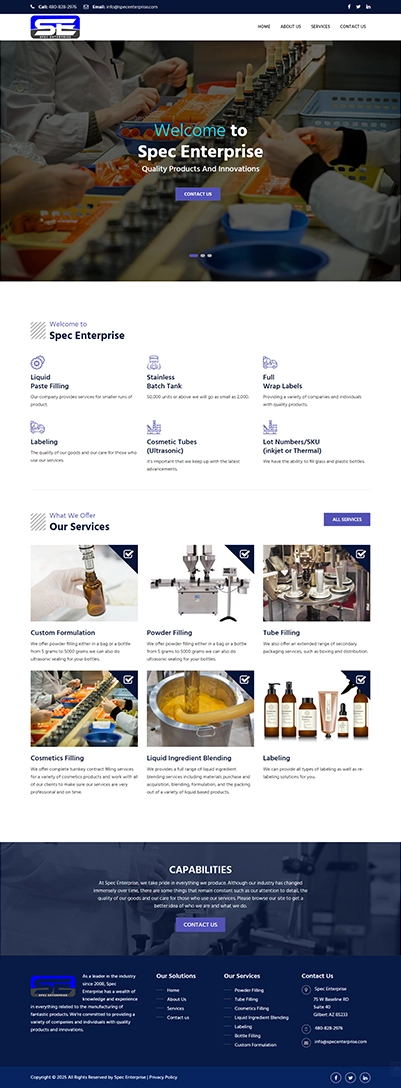The height and width of the screenshot is (1088, 401).
Task: Click the Spec Enterprise logo in header
Action: (55, 27)
